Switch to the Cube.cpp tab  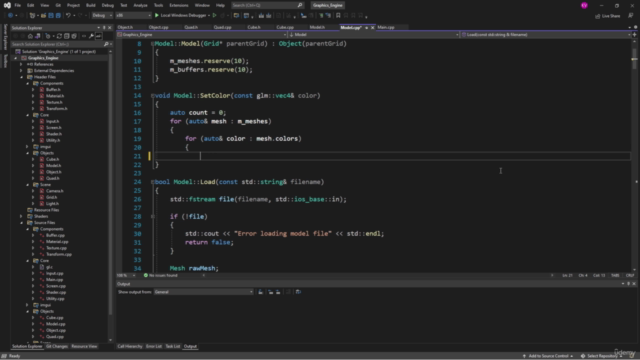click(285, 27)
